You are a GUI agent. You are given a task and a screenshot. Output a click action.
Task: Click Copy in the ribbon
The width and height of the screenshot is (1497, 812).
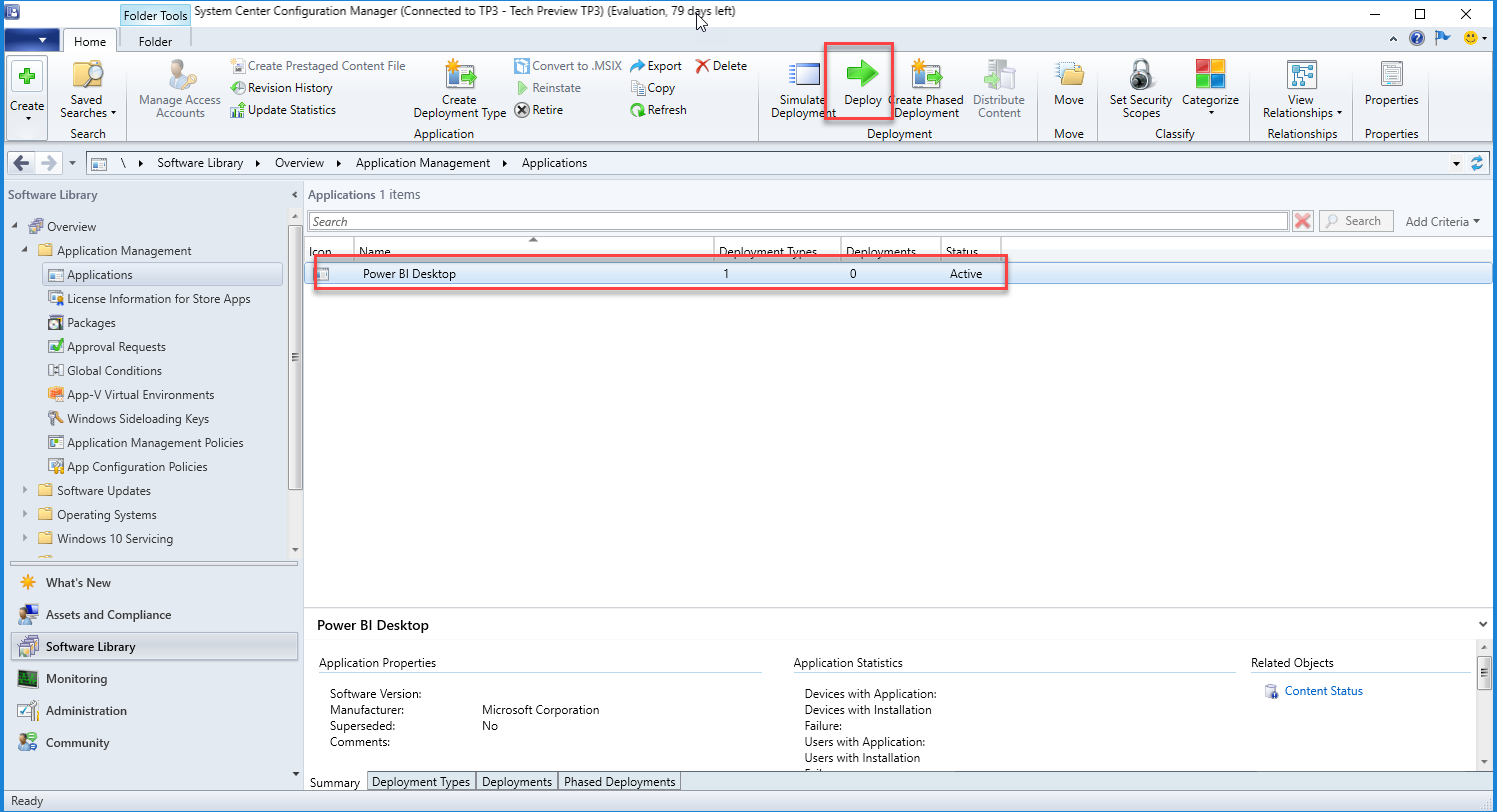653,88
